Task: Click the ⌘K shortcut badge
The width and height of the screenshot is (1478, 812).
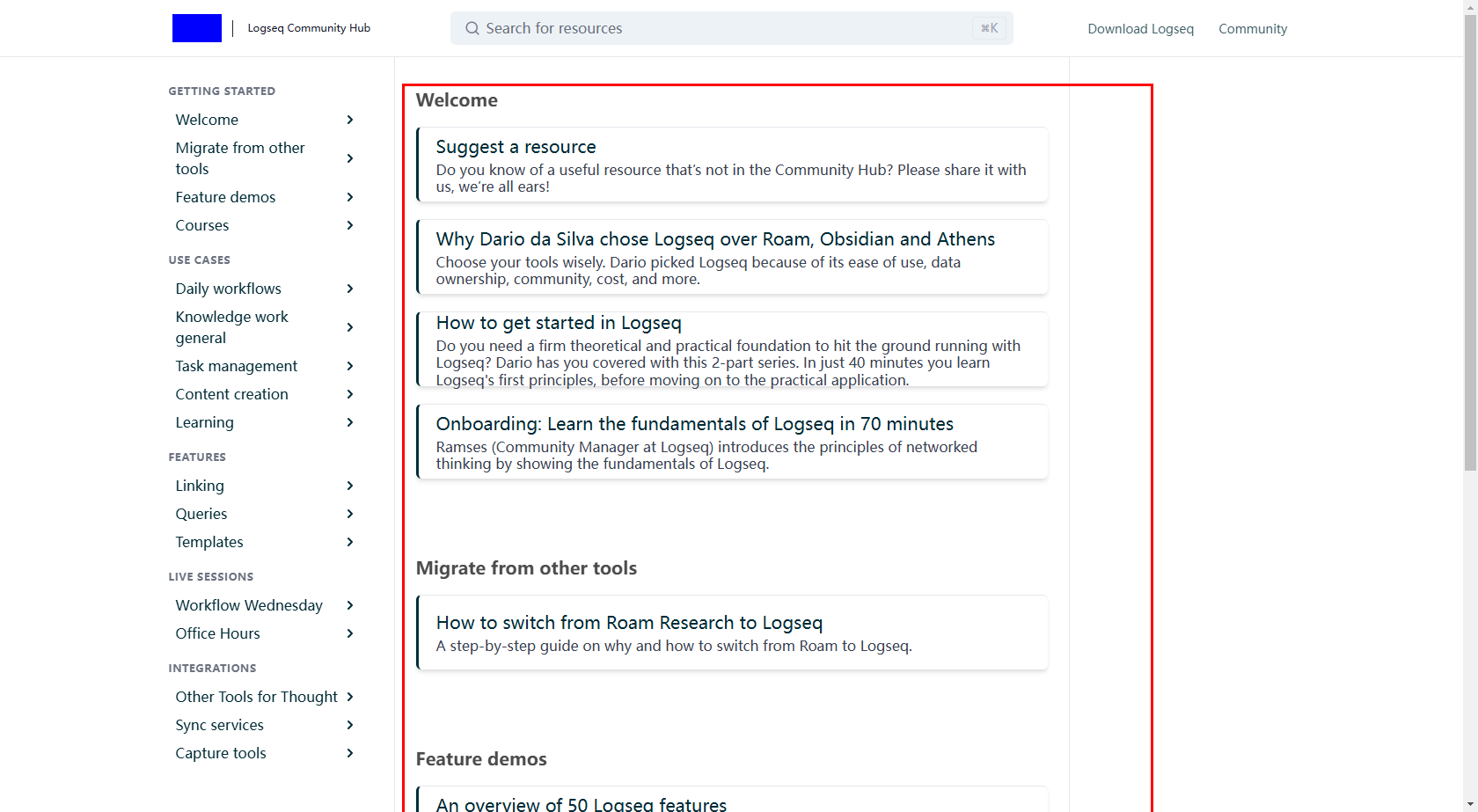Action: tap(989, 28)
